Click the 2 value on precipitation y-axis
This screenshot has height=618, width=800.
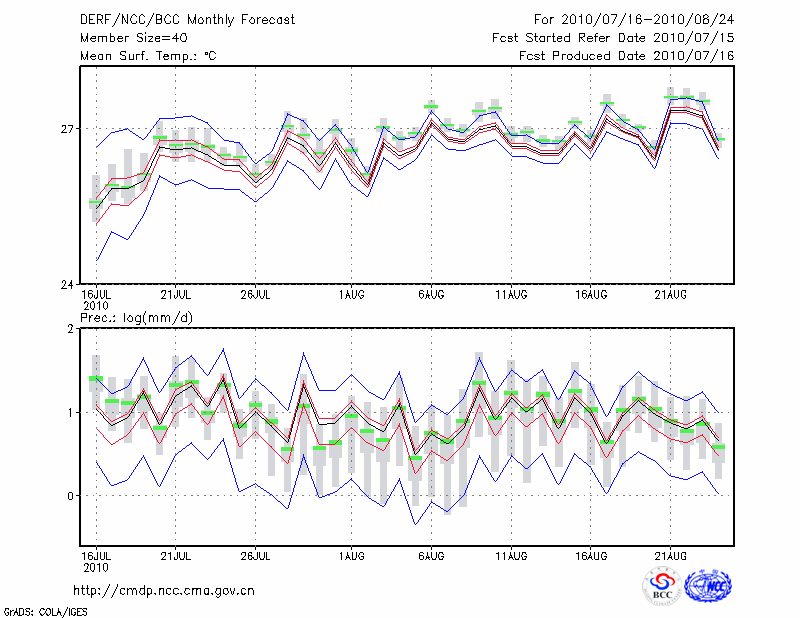(x=70, y=329)
